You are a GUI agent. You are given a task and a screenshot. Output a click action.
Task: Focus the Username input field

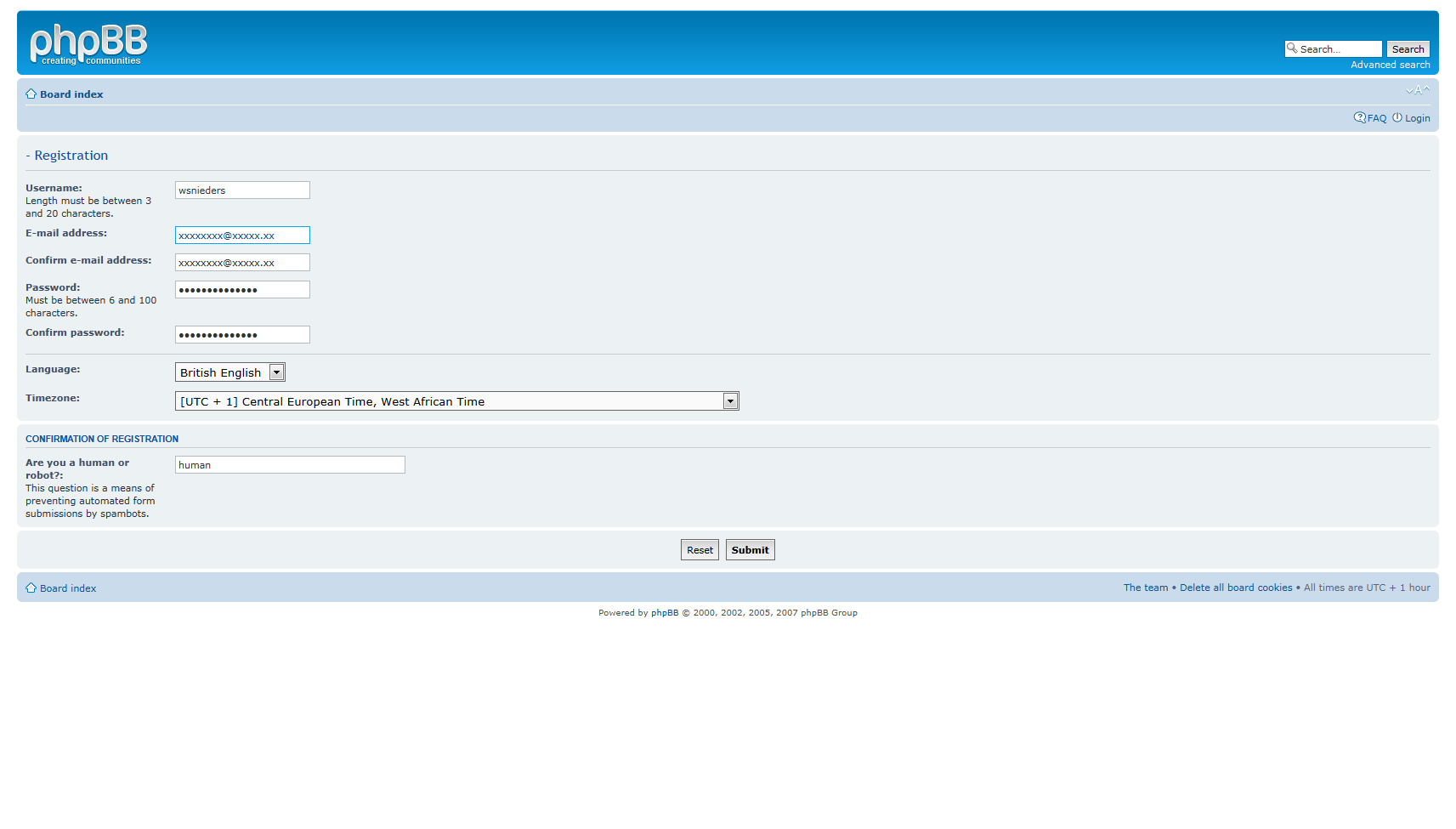[242, 190]
